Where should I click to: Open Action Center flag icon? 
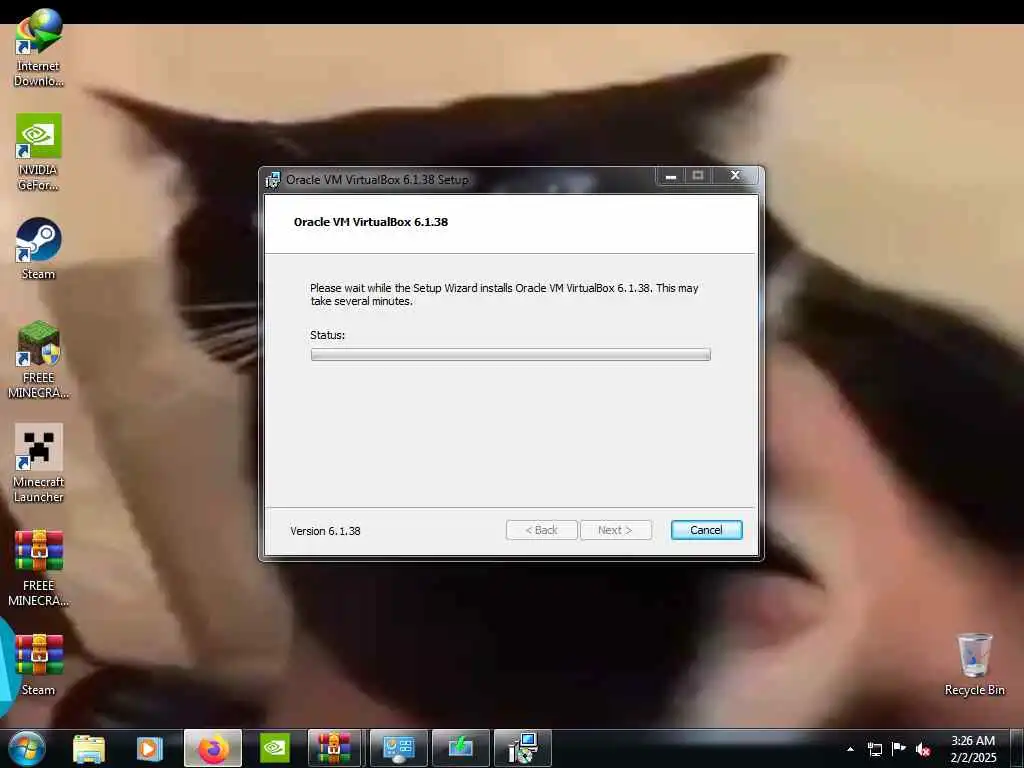coord(899,748)
